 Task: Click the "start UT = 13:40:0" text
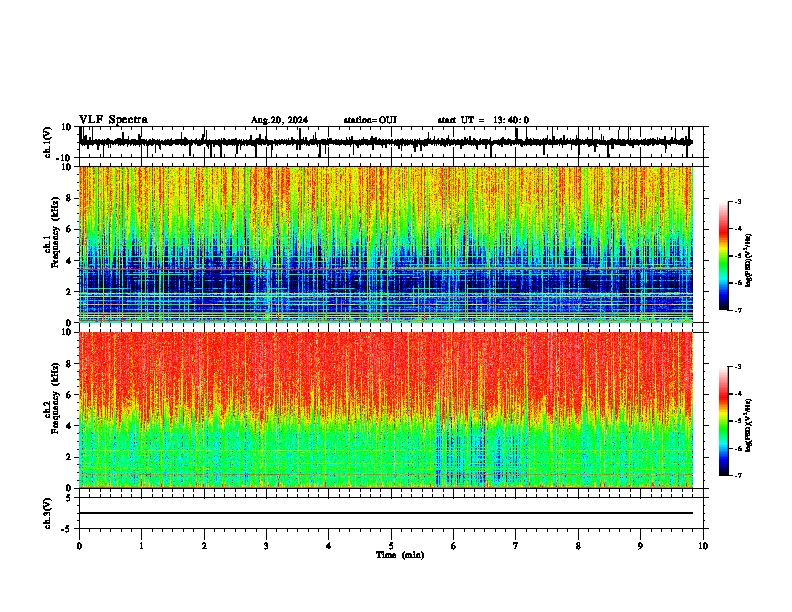[483, 120]
